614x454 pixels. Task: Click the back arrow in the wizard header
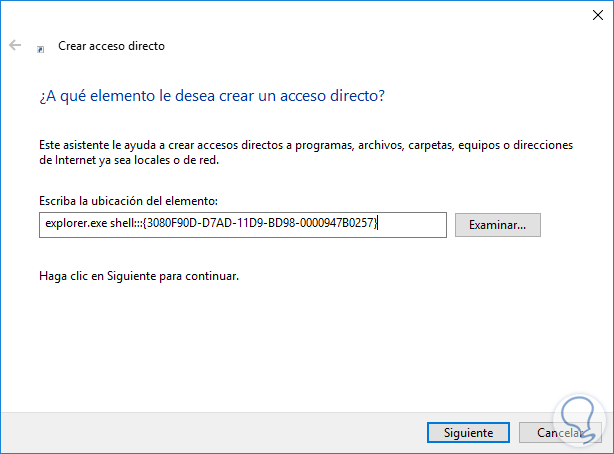15,46
